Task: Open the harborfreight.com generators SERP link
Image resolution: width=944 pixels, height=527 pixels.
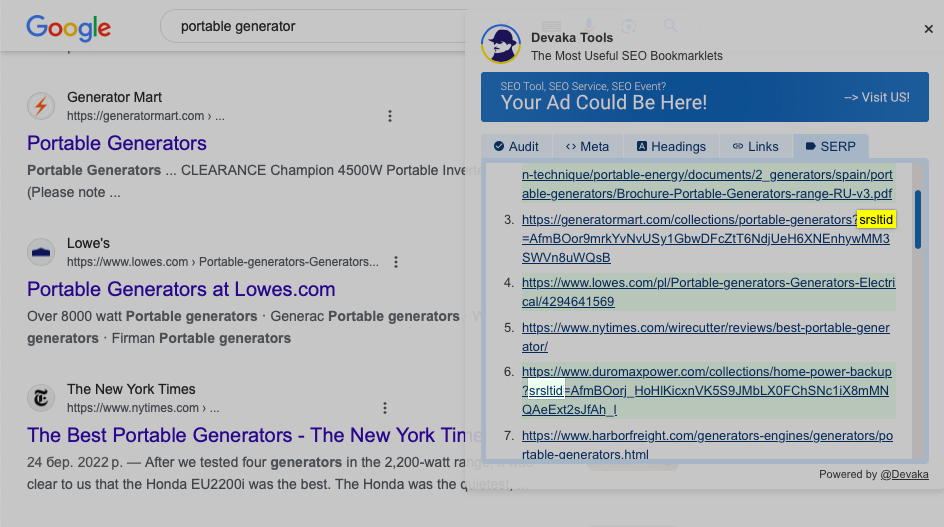Action: point(707,444)
